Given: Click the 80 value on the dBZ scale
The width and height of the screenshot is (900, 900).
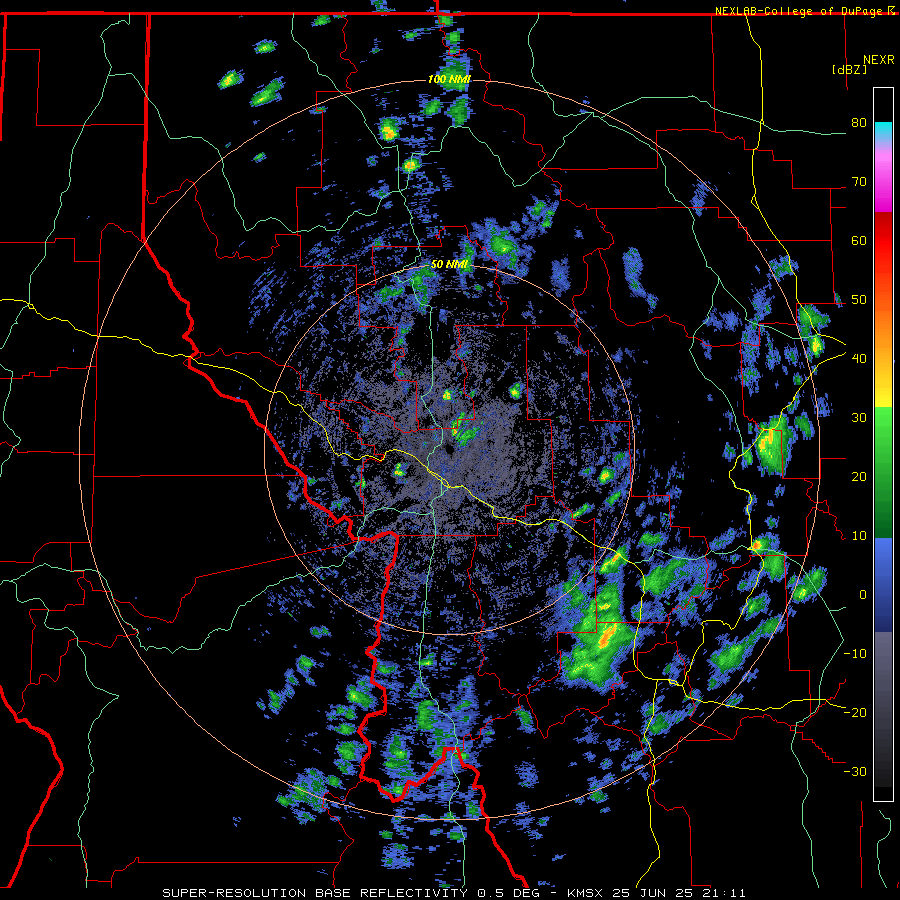Looking at the screenshot, I should (859, 122).
